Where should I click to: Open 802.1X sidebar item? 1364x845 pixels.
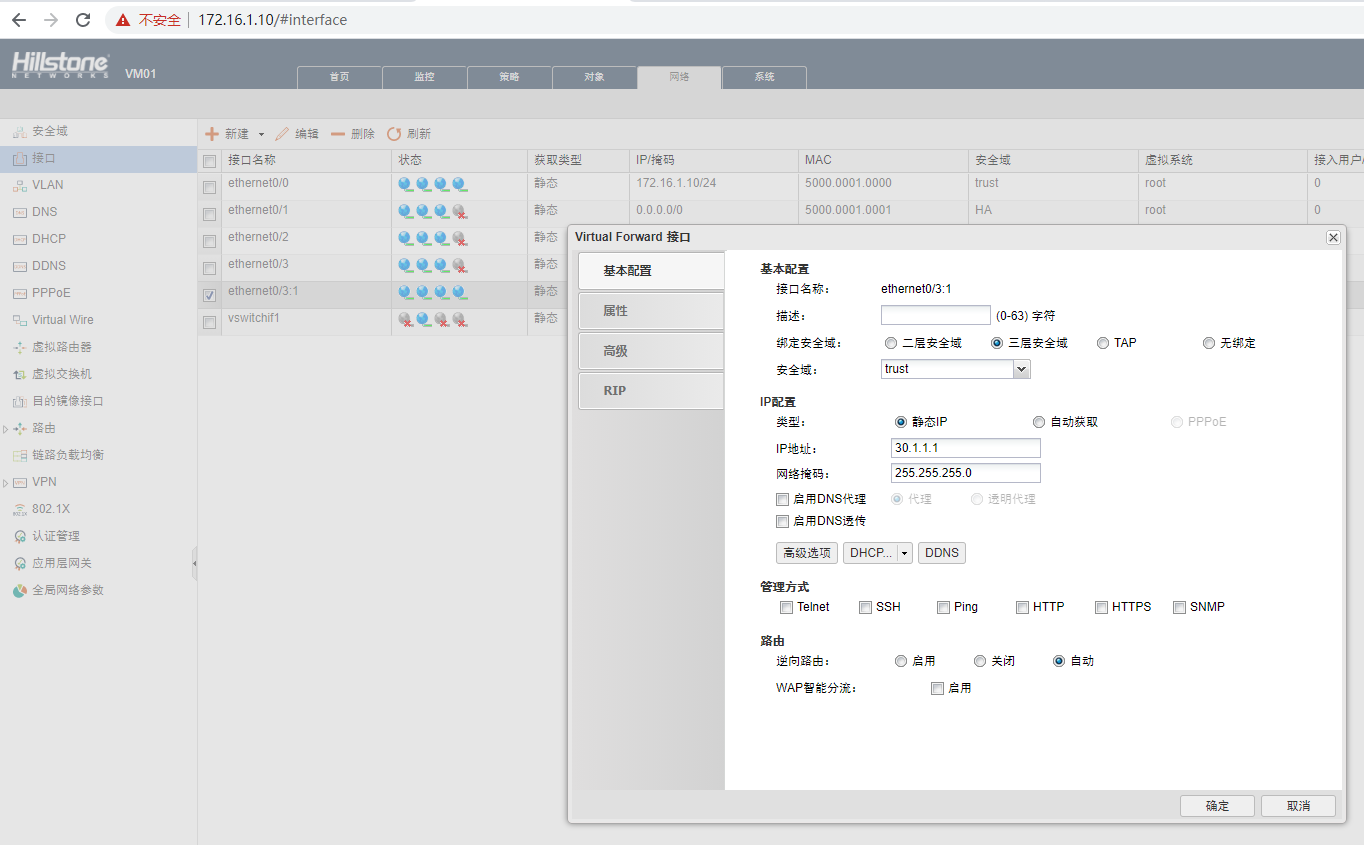50,509
